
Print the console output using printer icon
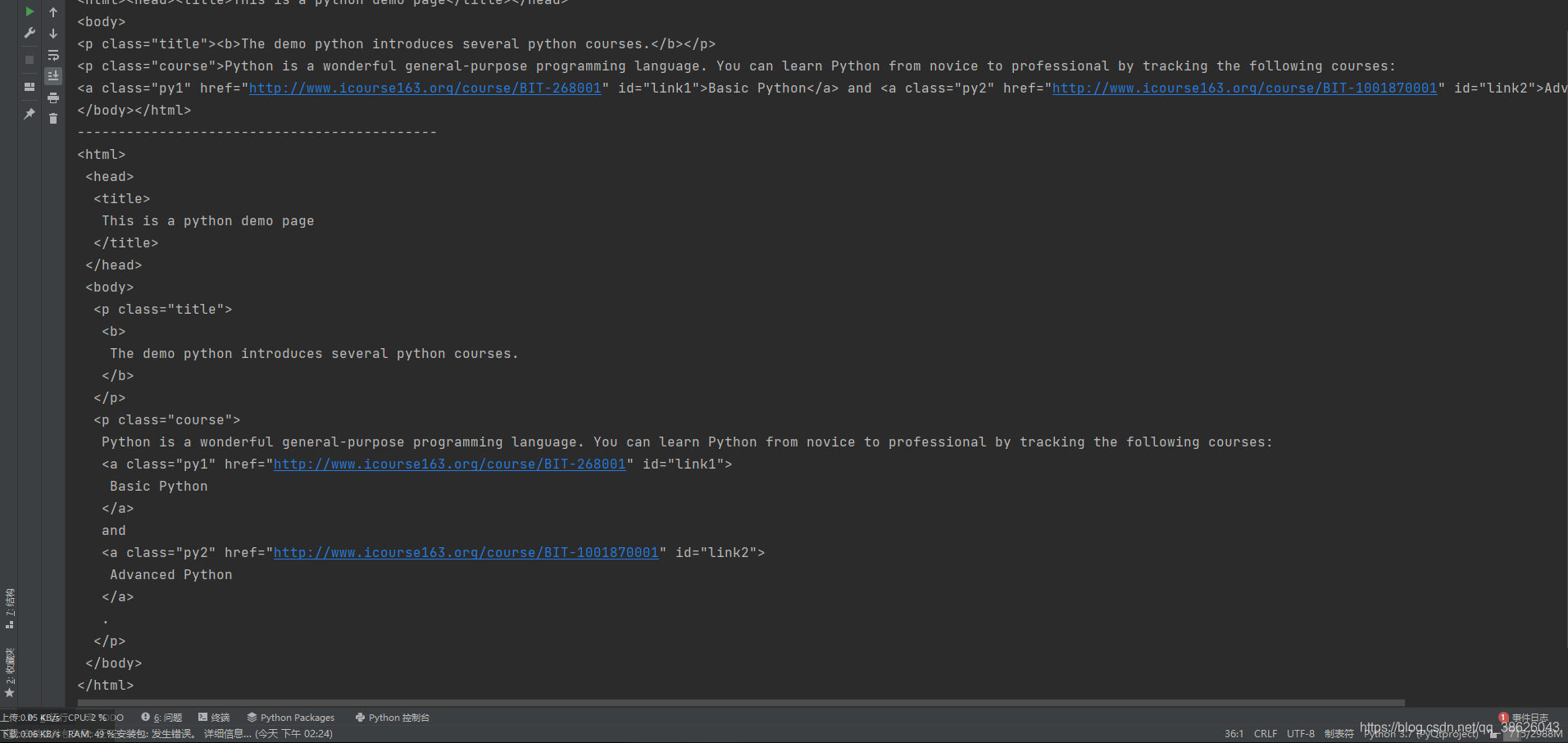click(53, 97)
